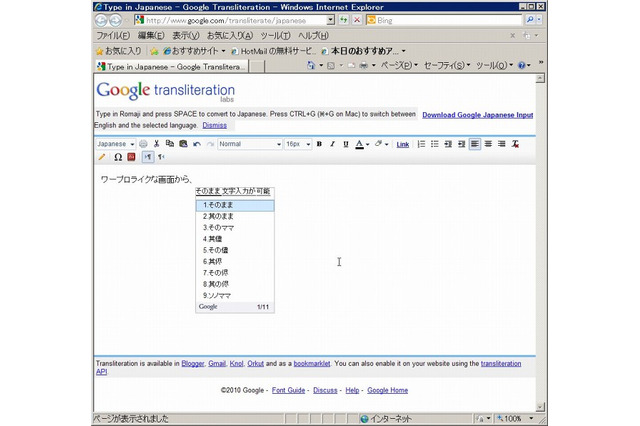Click the browser Back button
640x426 pixels.
click(101, 20)
